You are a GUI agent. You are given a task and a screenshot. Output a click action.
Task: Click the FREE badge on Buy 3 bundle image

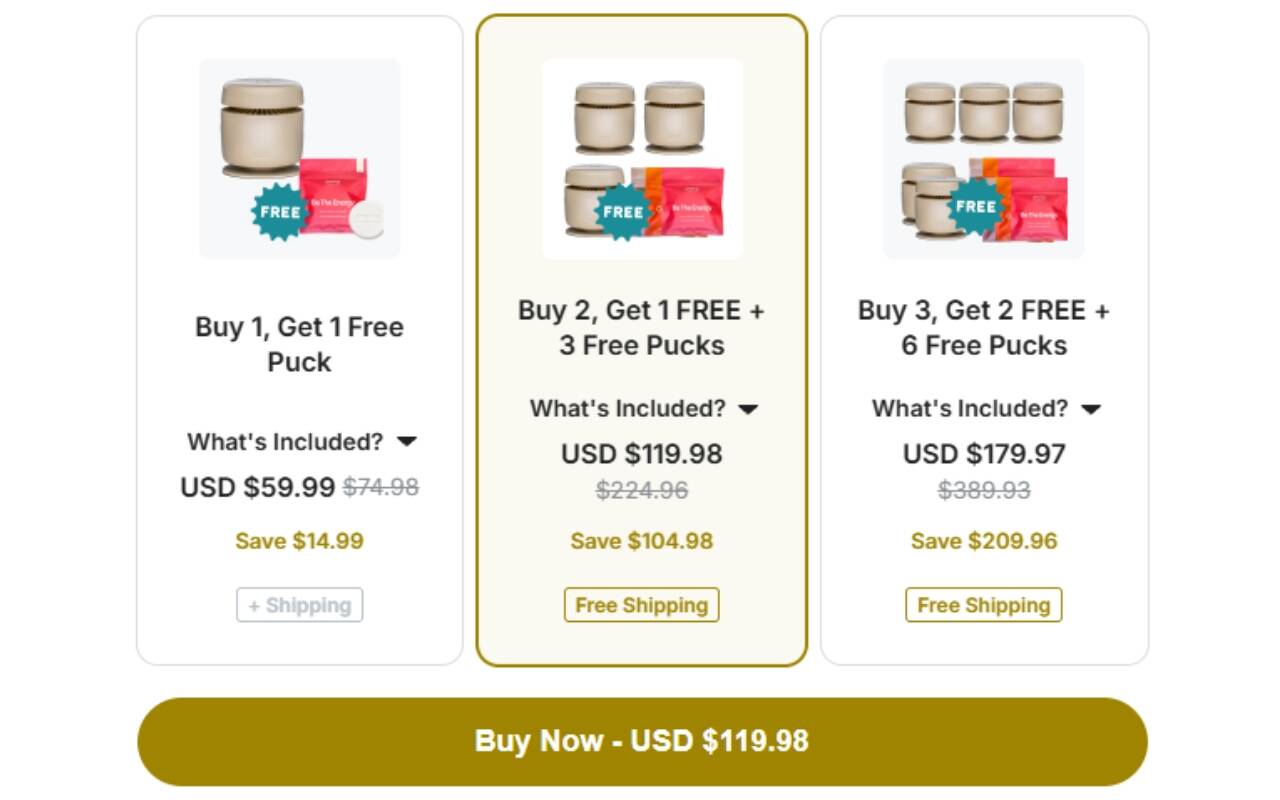click(975, 207)
